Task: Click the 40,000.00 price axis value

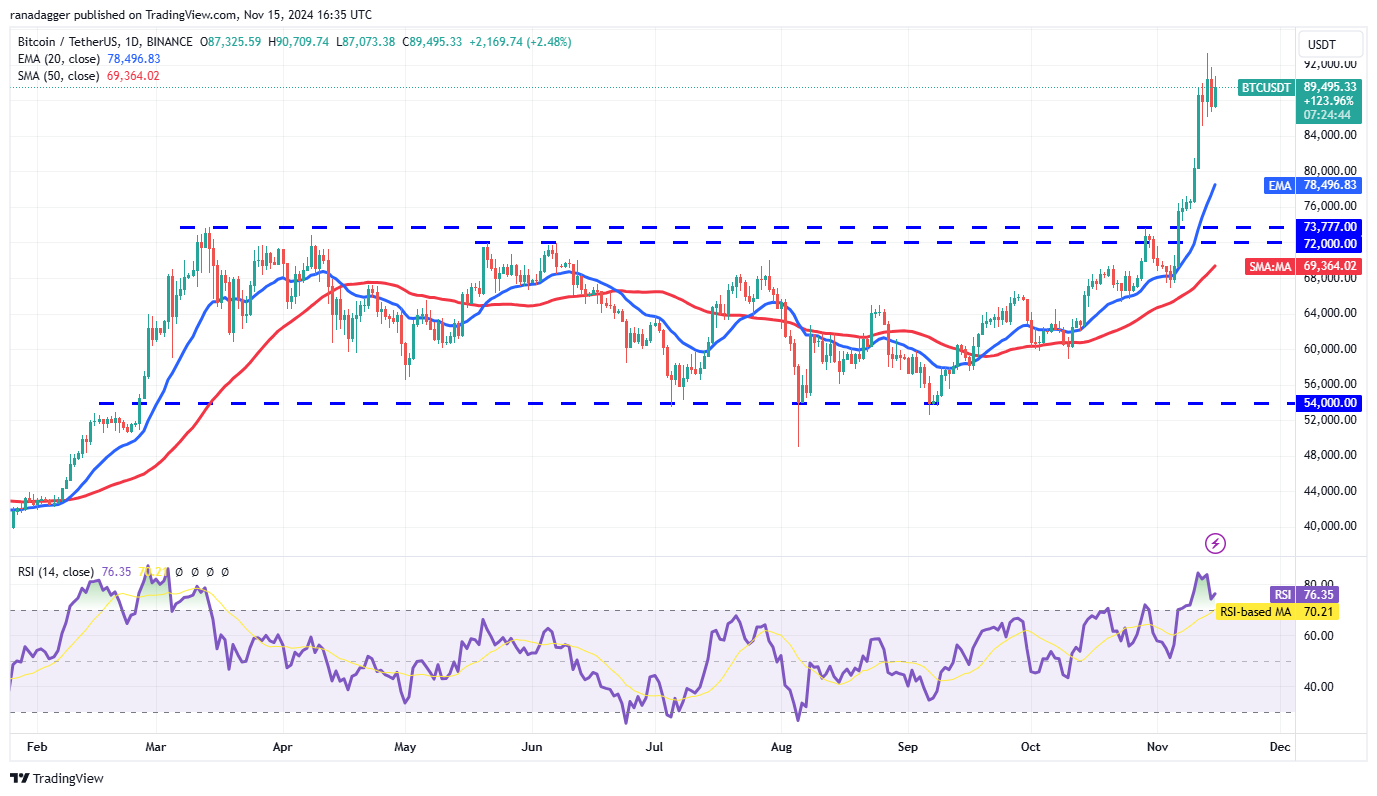Action: 1331,526
